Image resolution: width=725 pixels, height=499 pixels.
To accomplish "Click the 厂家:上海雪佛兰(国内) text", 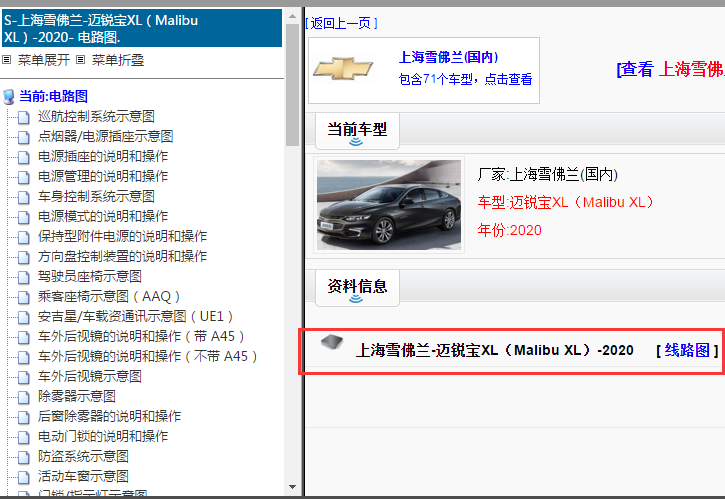I will [x=547, y=174].
